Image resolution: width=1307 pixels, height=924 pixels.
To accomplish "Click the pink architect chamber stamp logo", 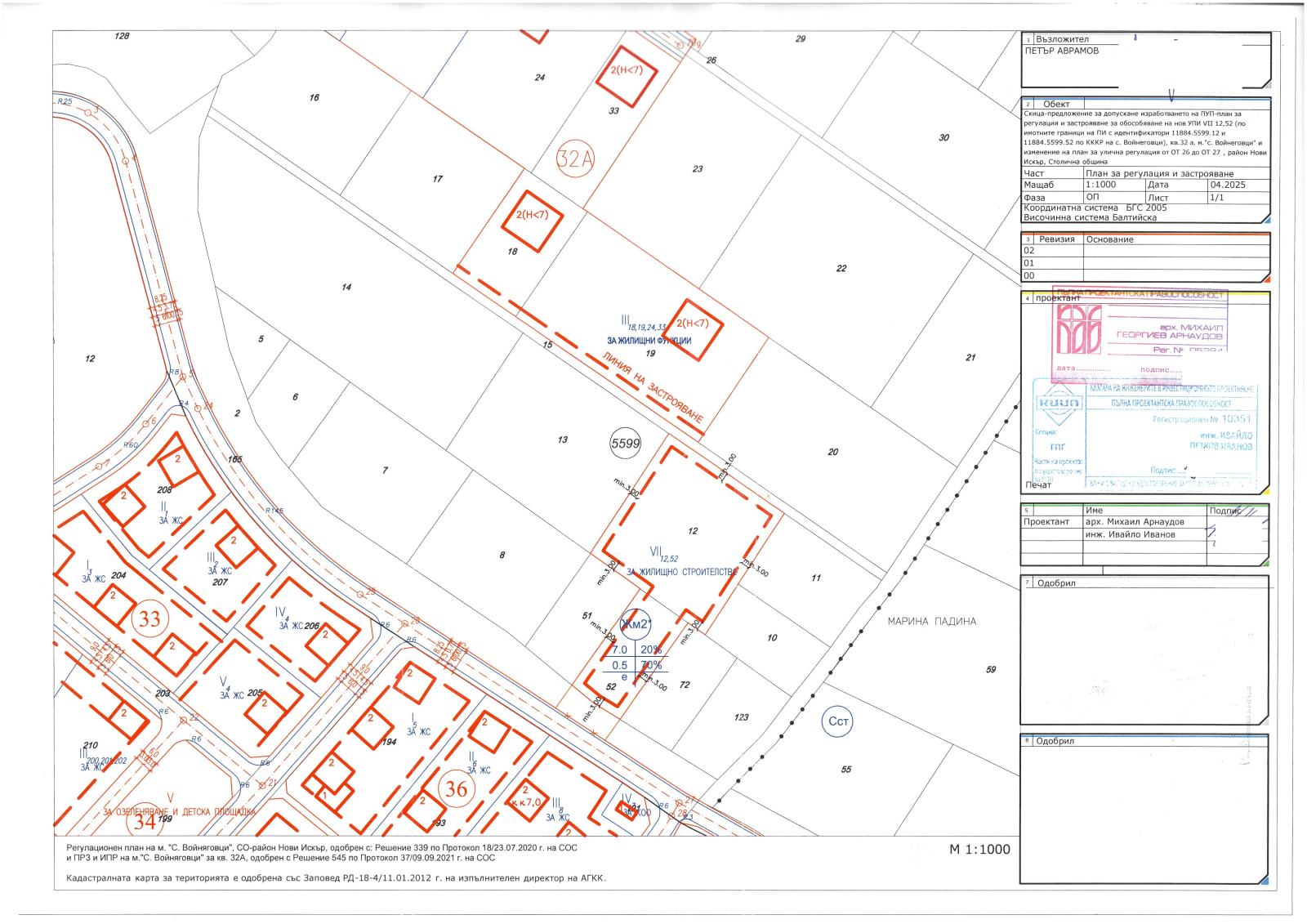I will (1077, 330).
